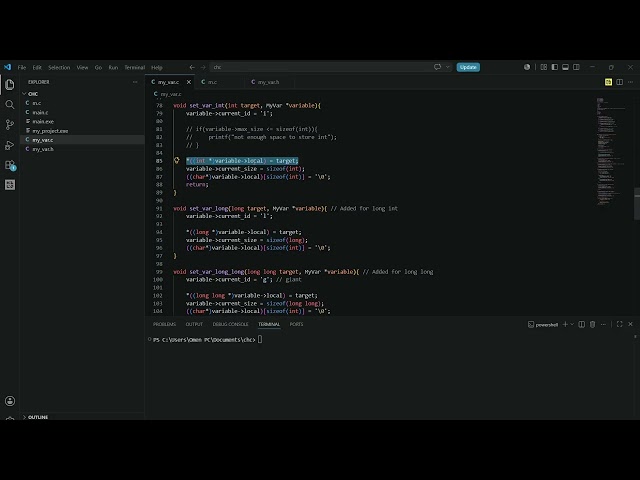Click the Update button

tap(468, 67)
